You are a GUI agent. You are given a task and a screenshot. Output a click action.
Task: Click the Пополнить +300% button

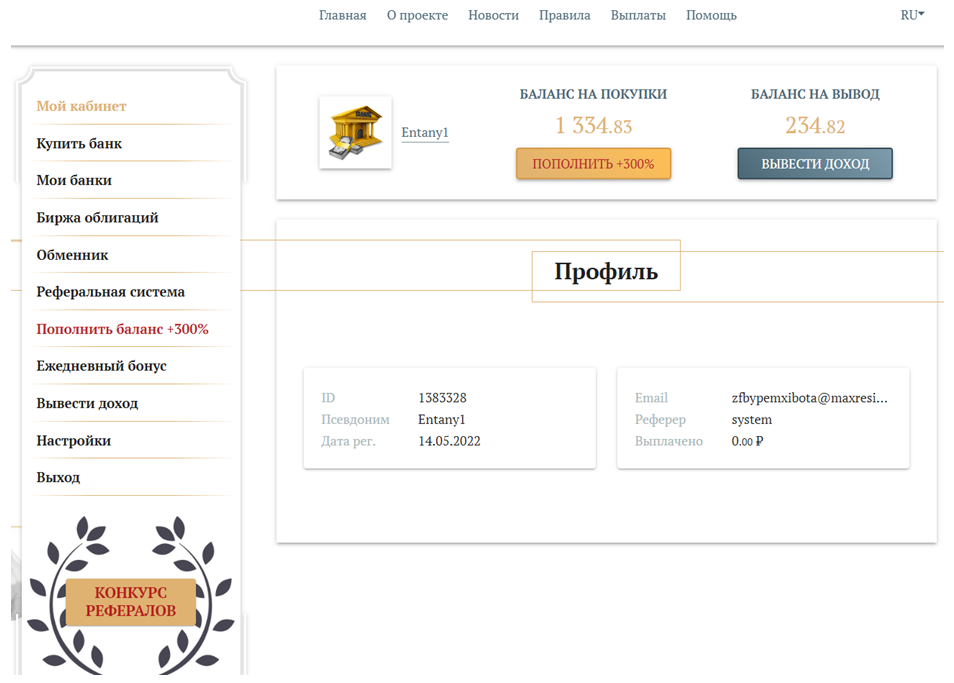[593, 164]
